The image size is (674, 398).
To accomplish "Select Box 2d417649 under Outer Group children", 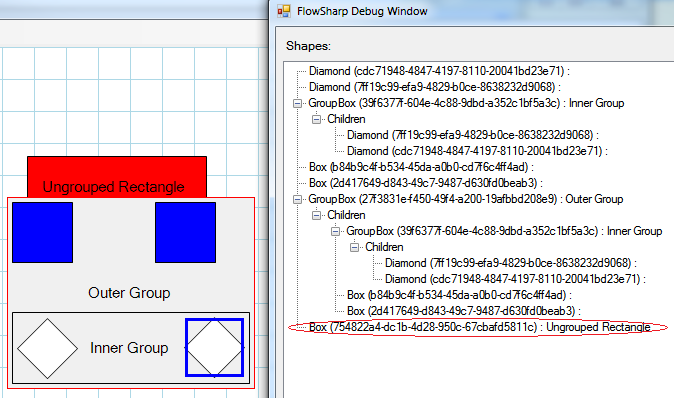I will pyautogui.click(x=464, y=311).
